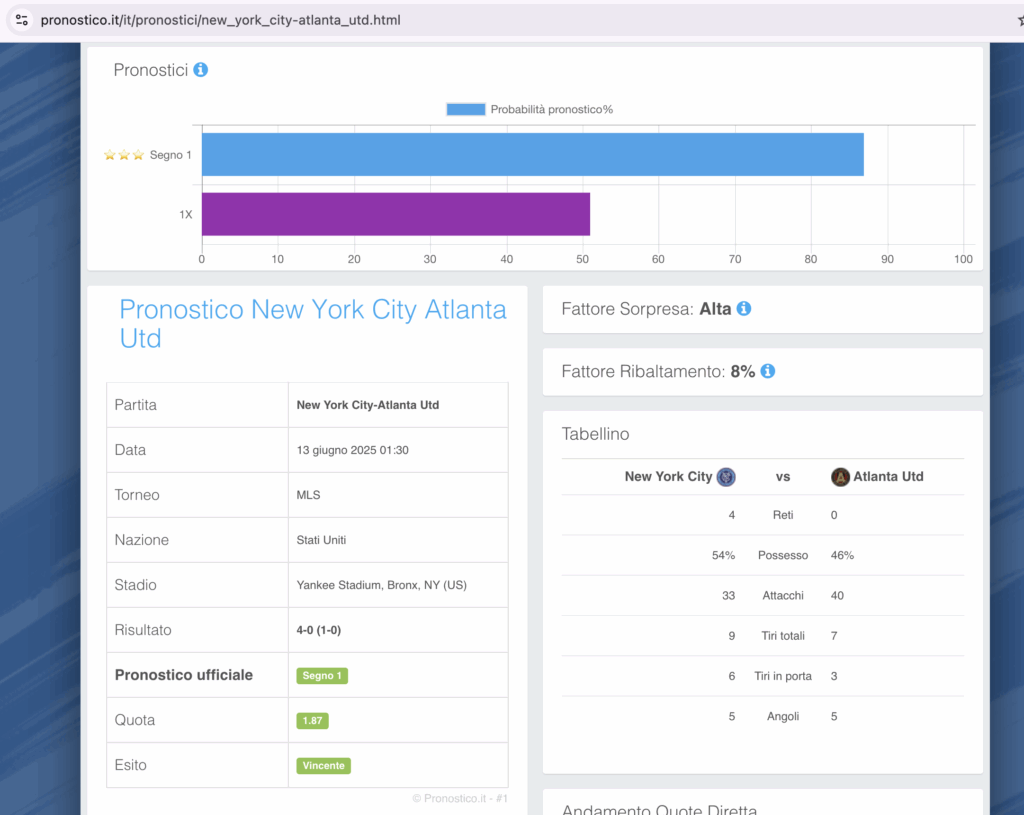Click the 'Fattore Ribaltamento: 8%' text
Screen dimensions: 1024x815
(x=658, y=372)
